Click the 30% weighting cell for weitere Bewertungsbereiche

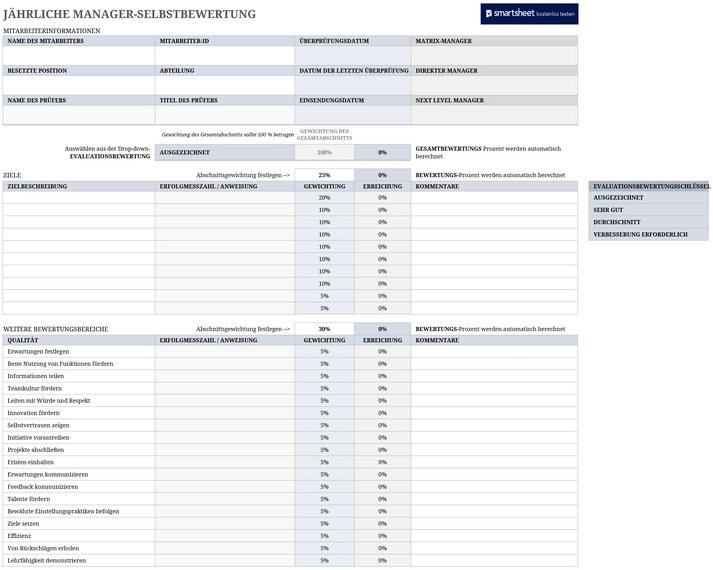[324, 329]
